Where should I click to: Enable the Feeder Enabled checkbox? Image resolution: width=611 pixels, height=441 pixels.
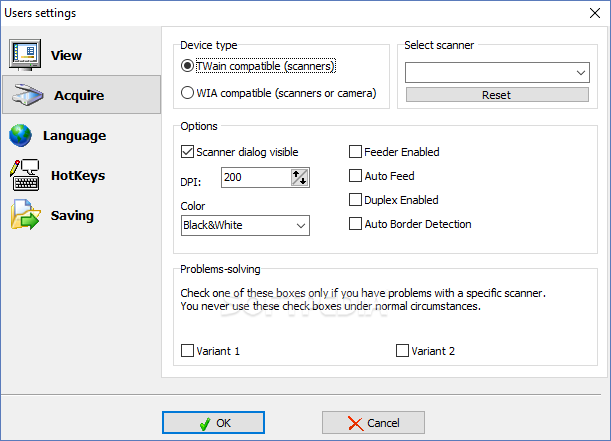(x=355, y=152)
